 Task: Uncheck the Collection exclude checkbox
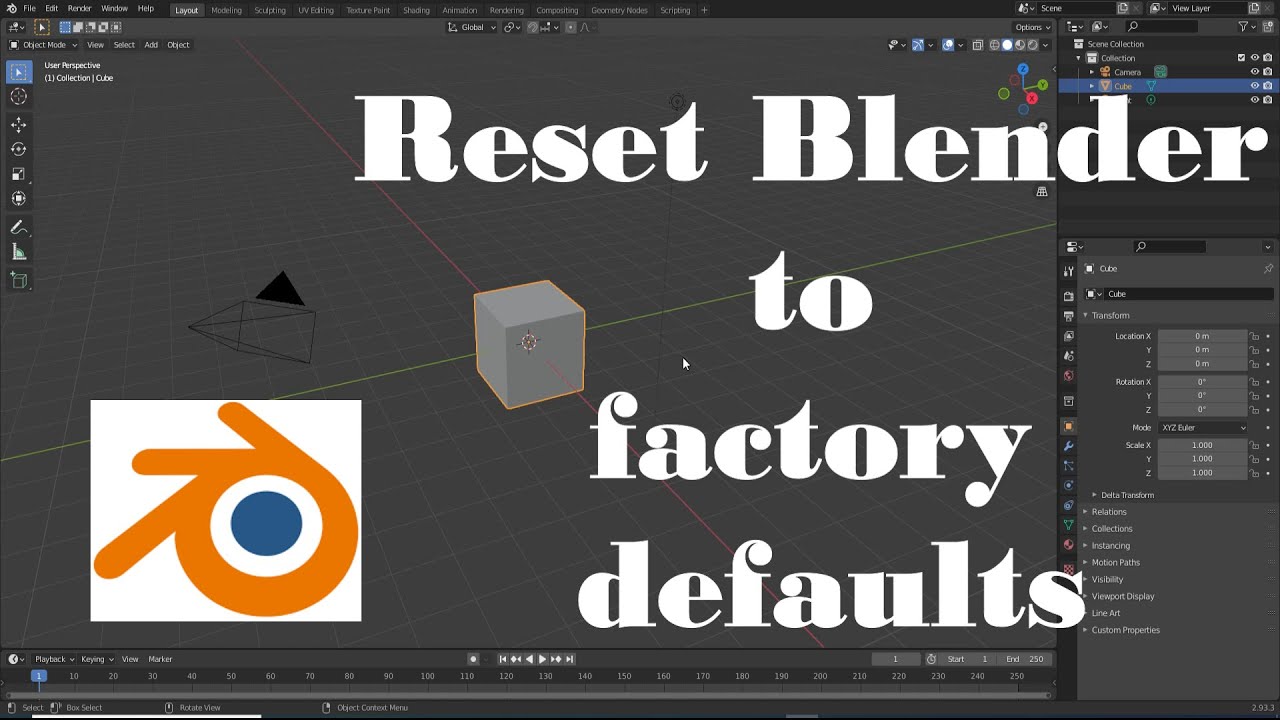point(1241,58)
